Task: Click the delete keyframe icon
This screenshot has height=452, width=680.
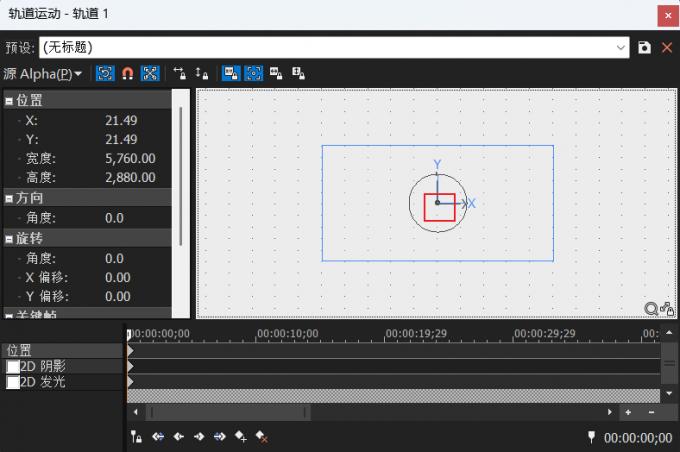Action: pyautogui.click(x=261, y=437)
